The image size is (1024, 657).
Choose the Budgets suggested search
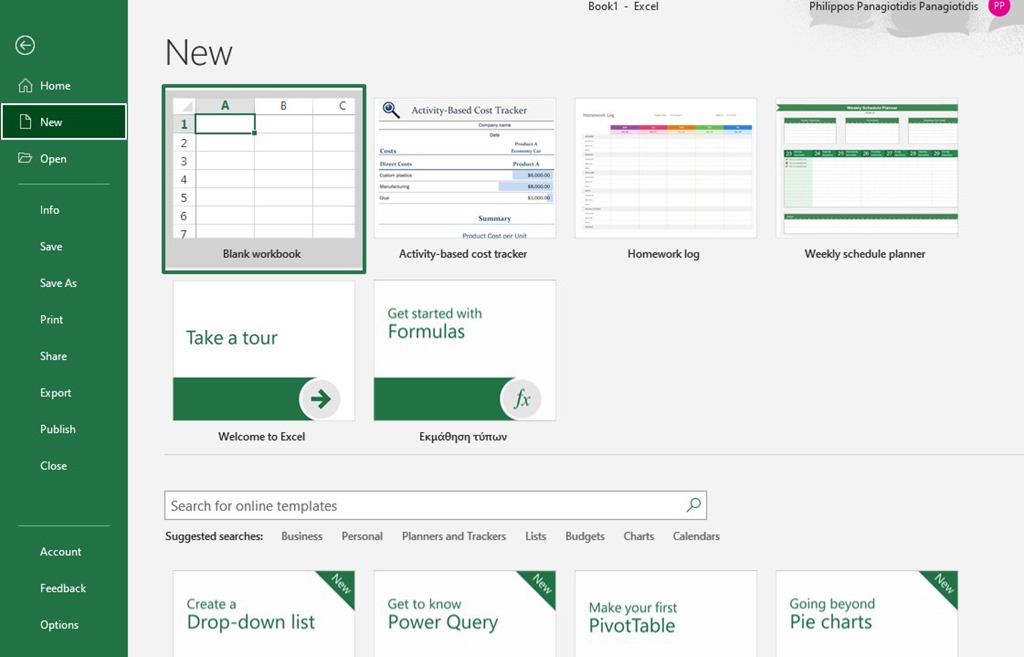[x=584, y=536]
